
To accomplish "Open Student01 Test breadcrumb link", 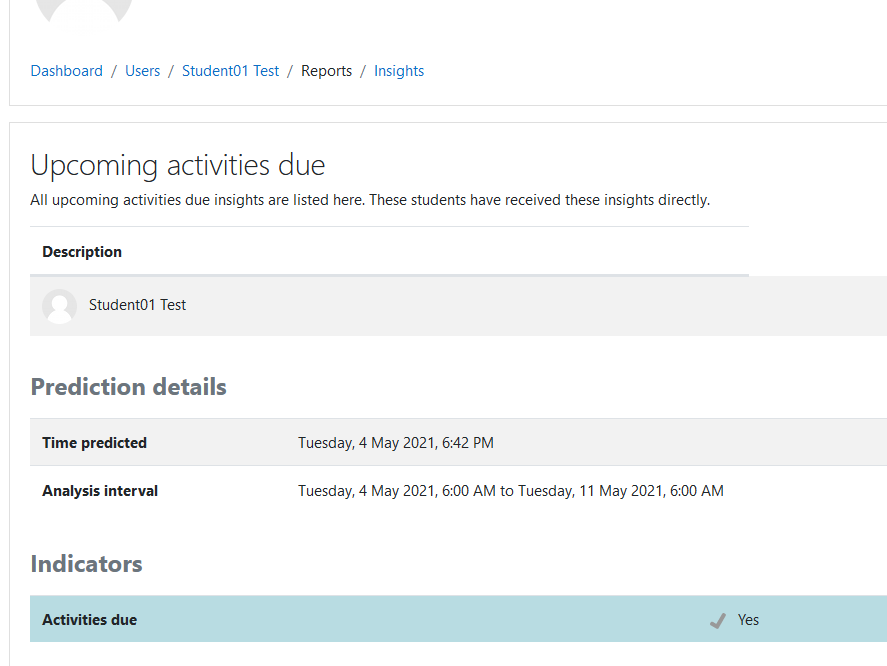I will pyautogui.click(x=230, y=71).
